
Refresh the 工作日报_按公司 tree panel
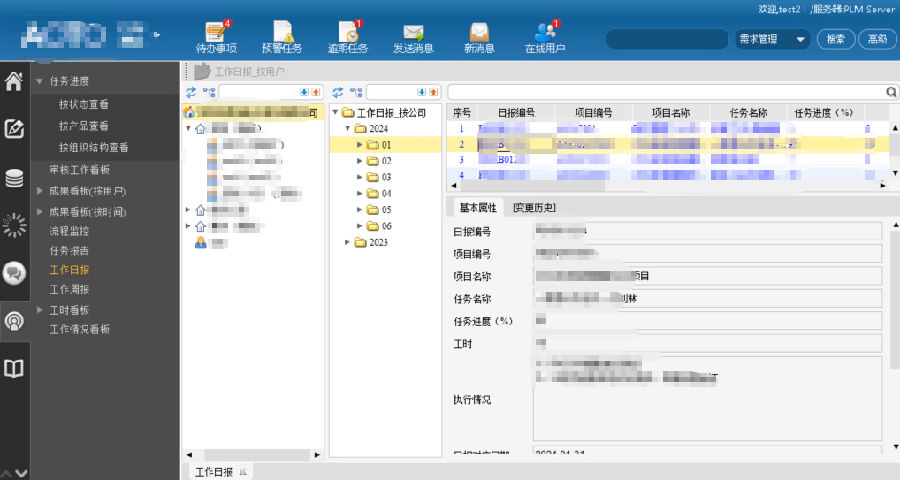(x=338, y=92)
